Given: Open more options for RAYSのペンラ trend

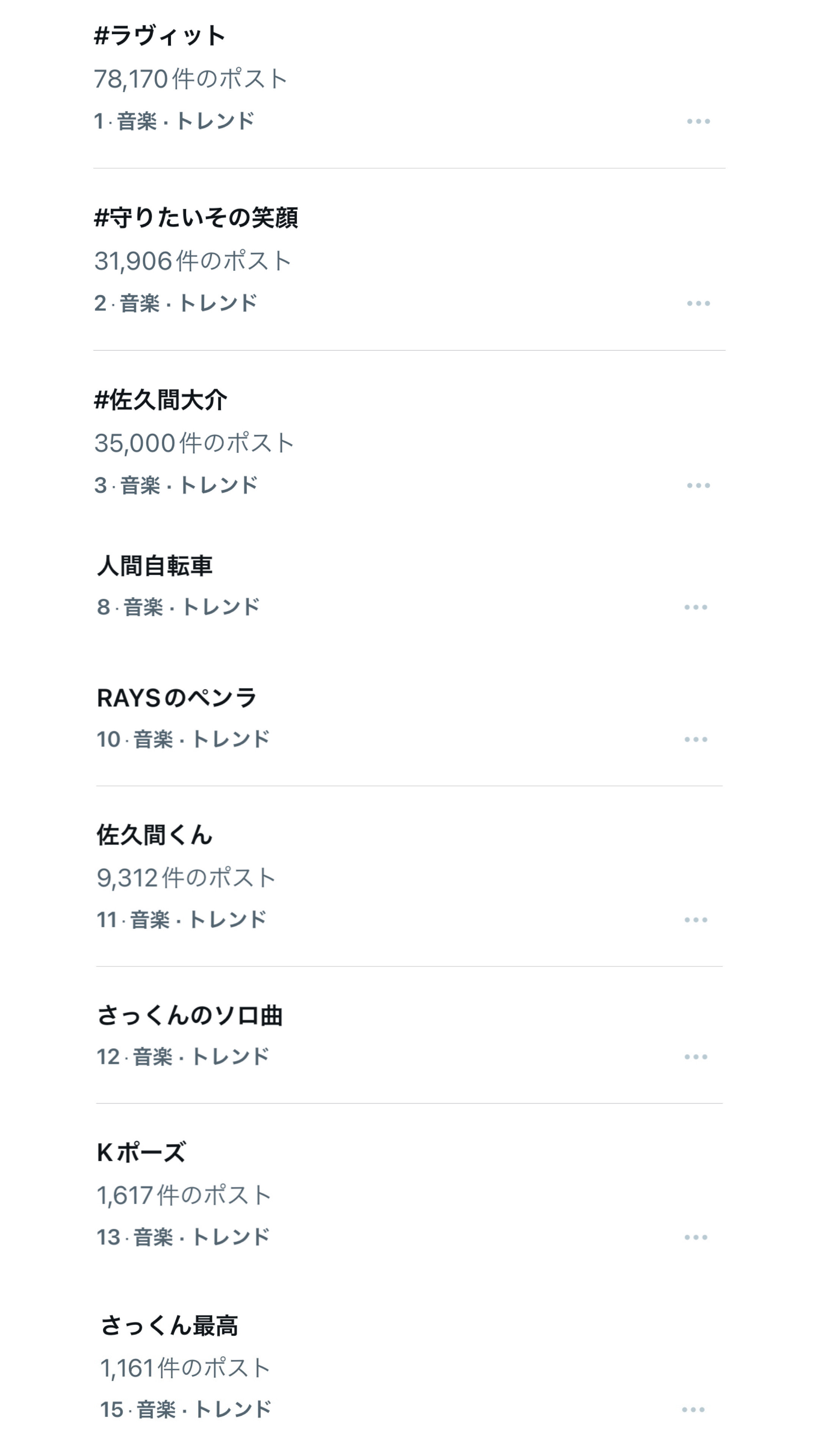Looking at the screenshot, I should pos(695,739).
